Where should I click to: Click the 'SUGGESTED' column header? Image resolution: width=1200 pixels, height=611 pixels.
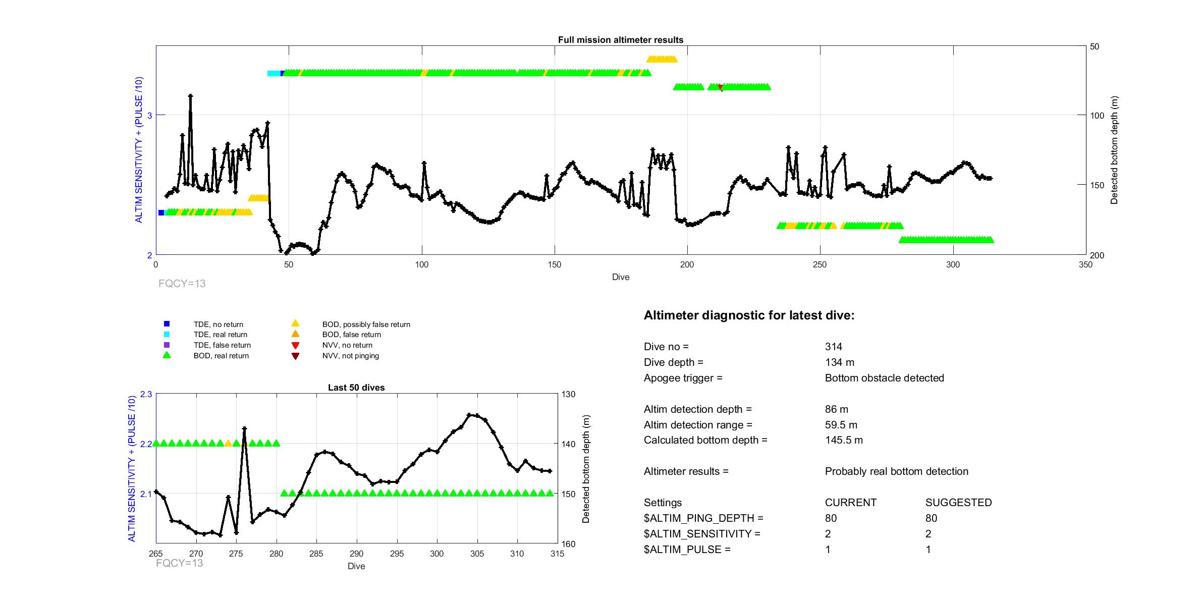959,503
